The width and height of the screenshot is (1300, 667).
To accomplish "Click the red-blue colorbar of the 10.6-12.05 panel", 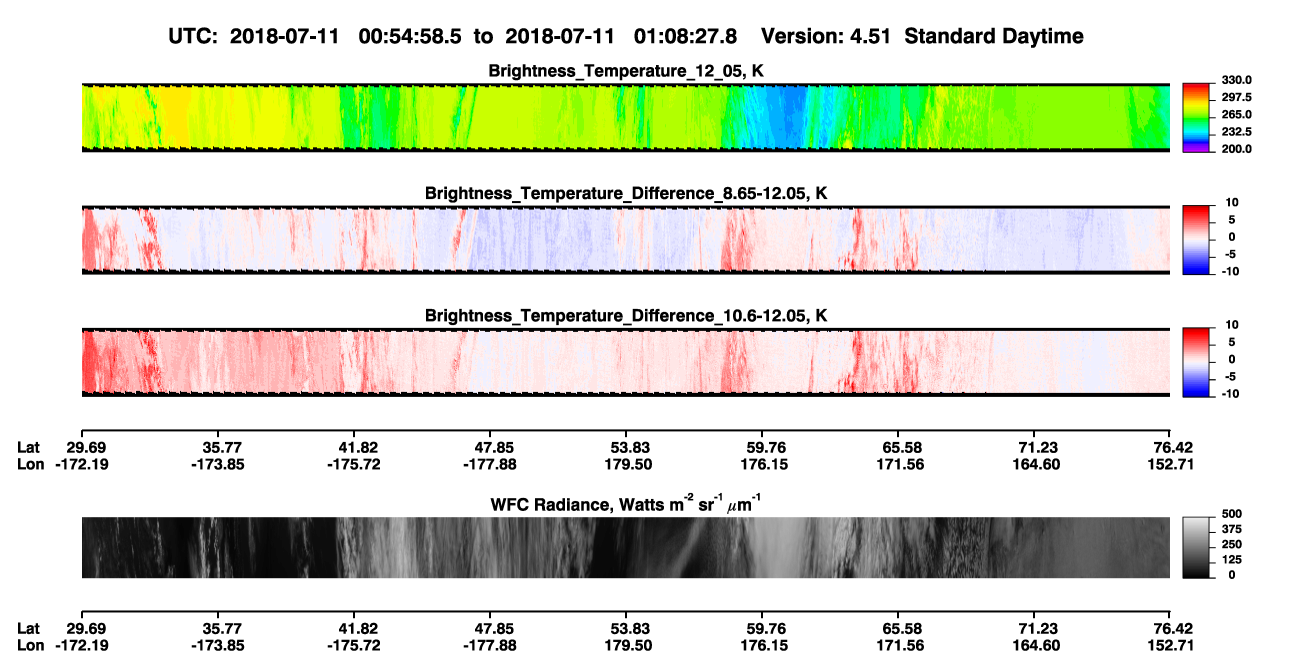I will pyautogui.click(x=1197, y=360).
